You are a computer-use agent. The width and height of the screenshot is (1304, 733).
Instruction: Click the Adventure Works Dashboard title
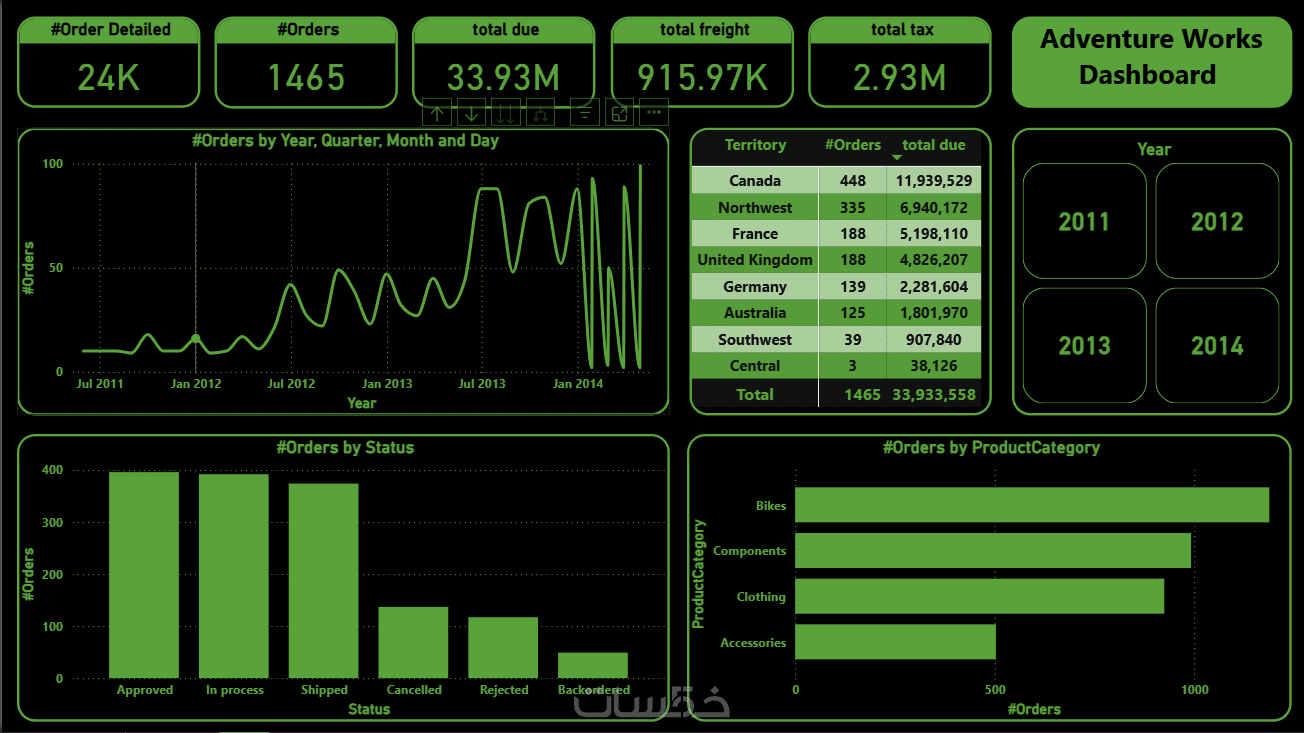click(1151, 57)
